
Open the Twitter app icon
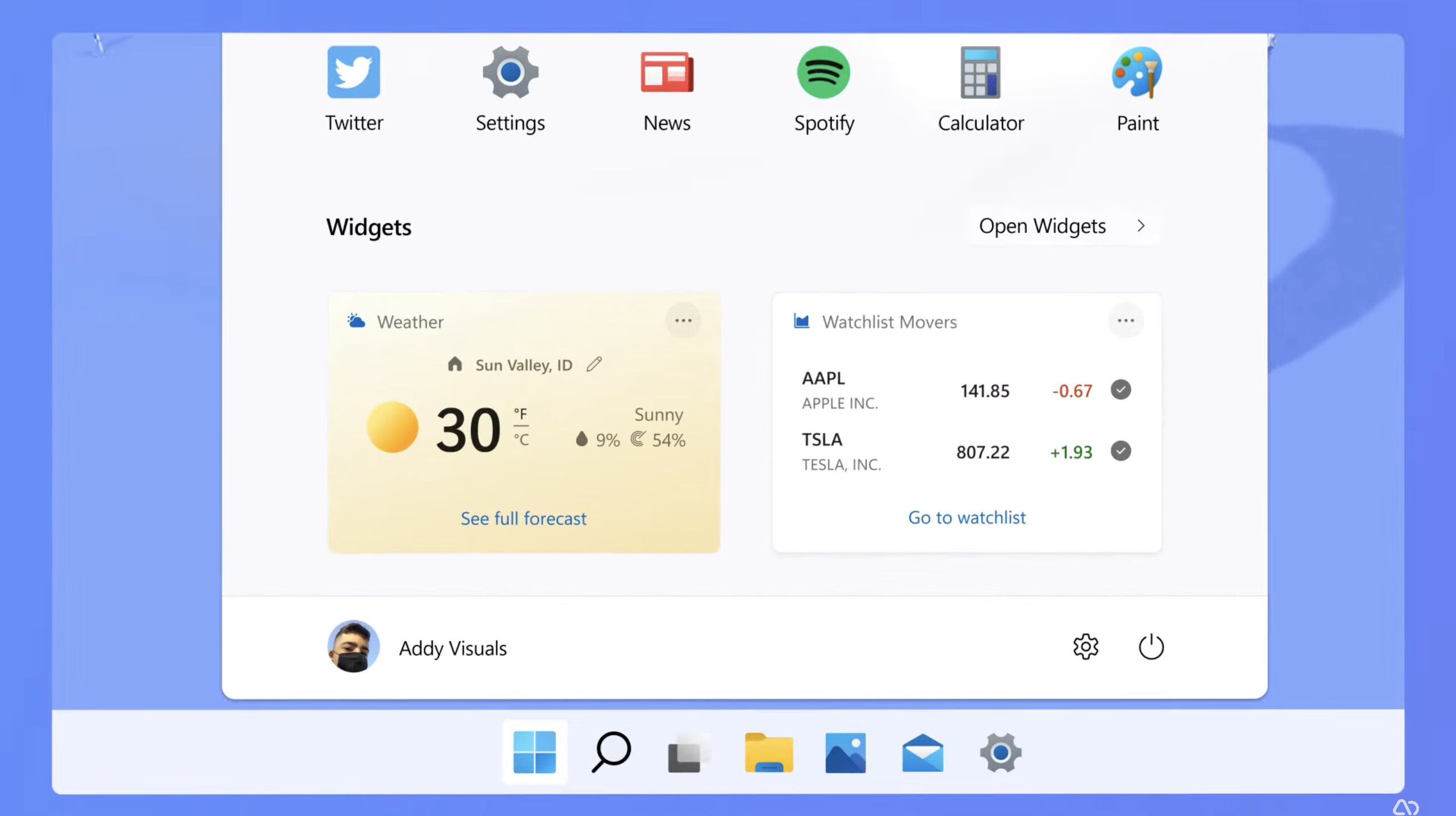point(354,72)
